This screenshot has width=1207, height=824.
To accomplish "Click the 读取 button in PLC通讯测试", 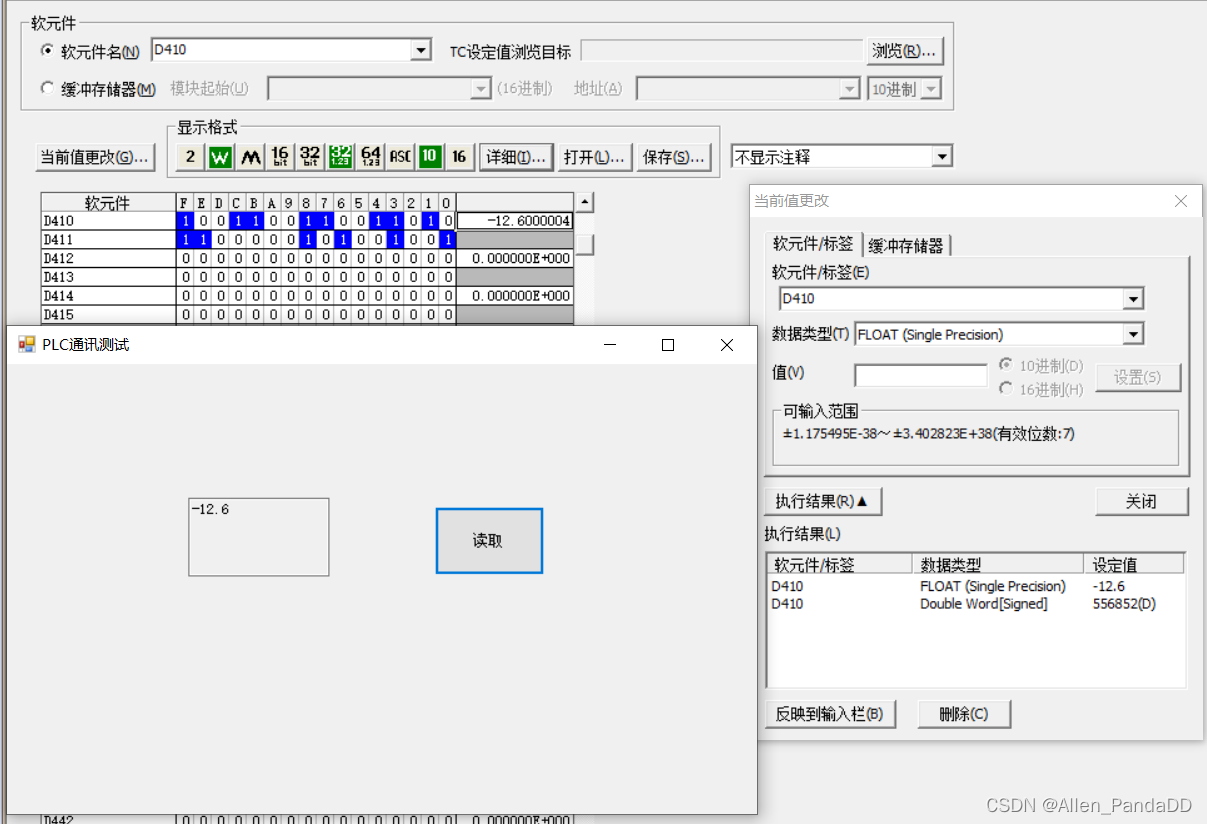I will (489, 540).
